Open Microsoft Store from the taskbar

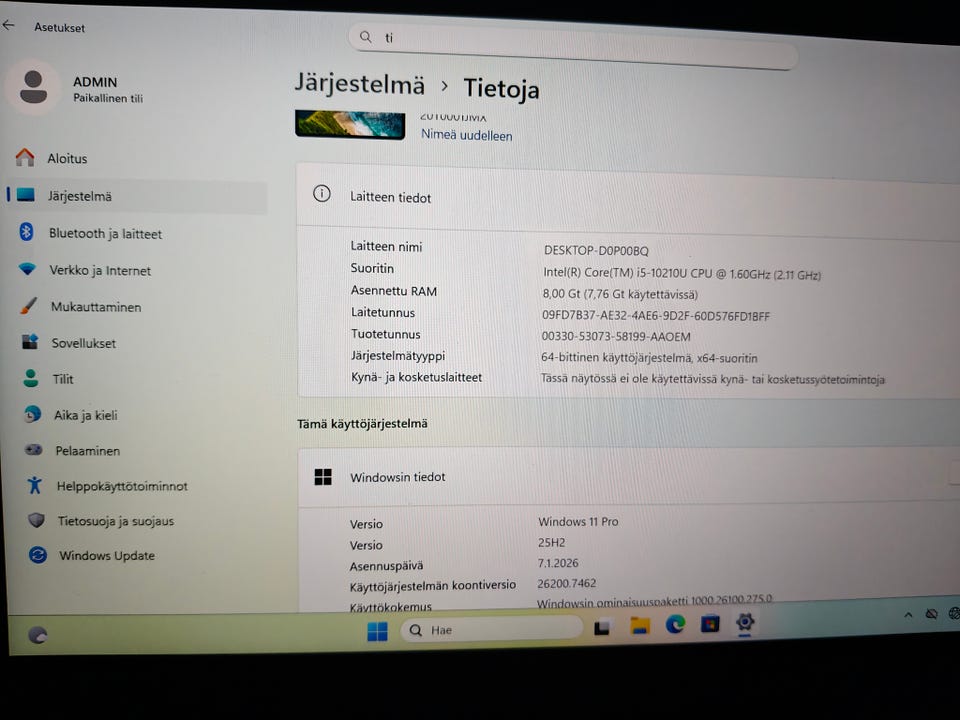710,624
